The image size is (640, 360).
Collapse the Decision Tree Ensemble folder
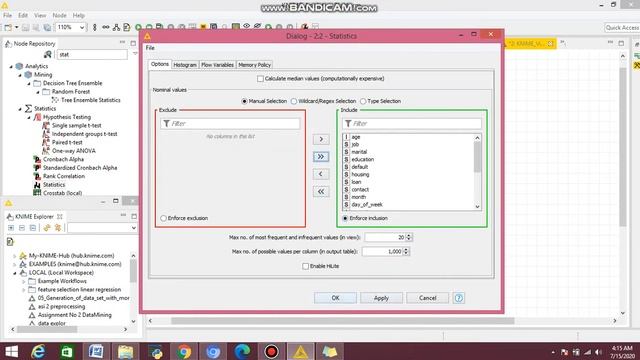[x=29, y=83]
